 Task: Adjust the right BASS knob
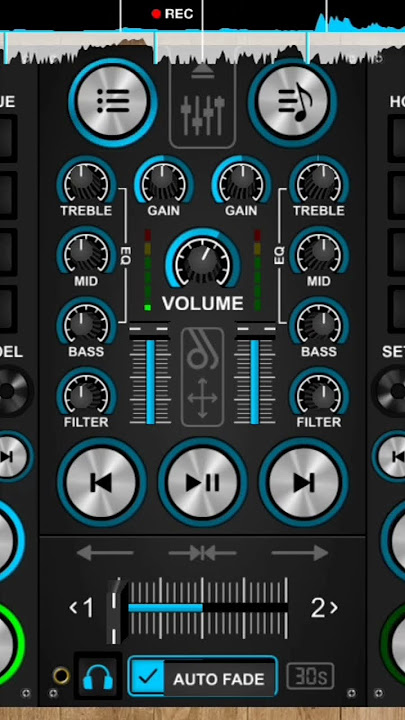point(319,322)
